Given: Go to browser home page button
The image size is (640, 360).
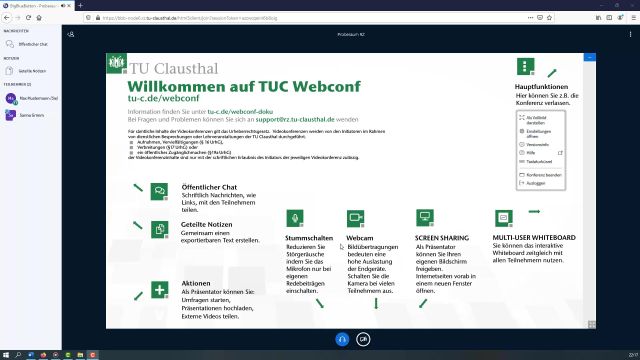Looking at the screenshot, I should 39,18.
